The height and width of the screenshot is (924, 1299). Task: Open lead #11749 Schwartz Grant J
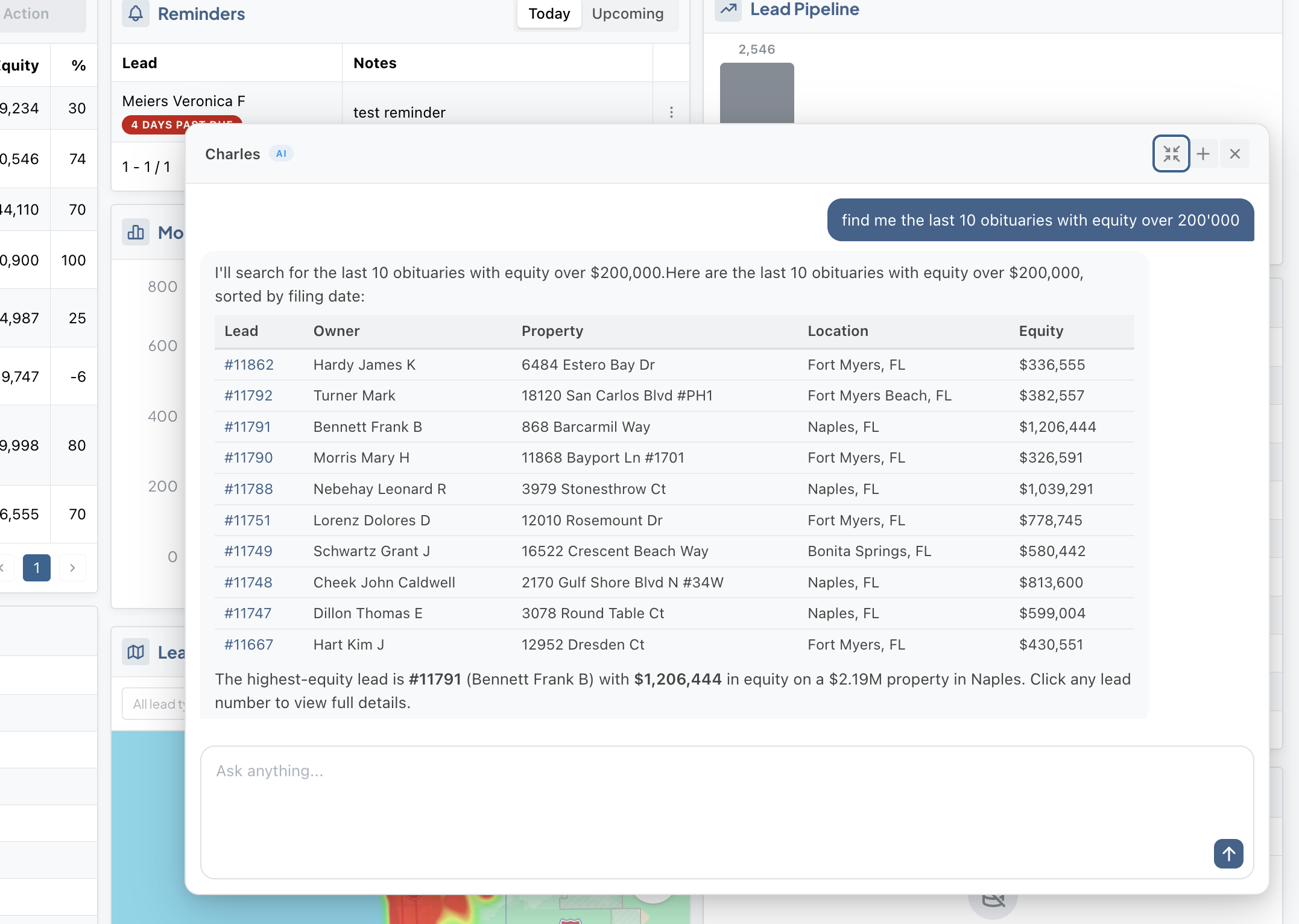(x=248, y=551)
